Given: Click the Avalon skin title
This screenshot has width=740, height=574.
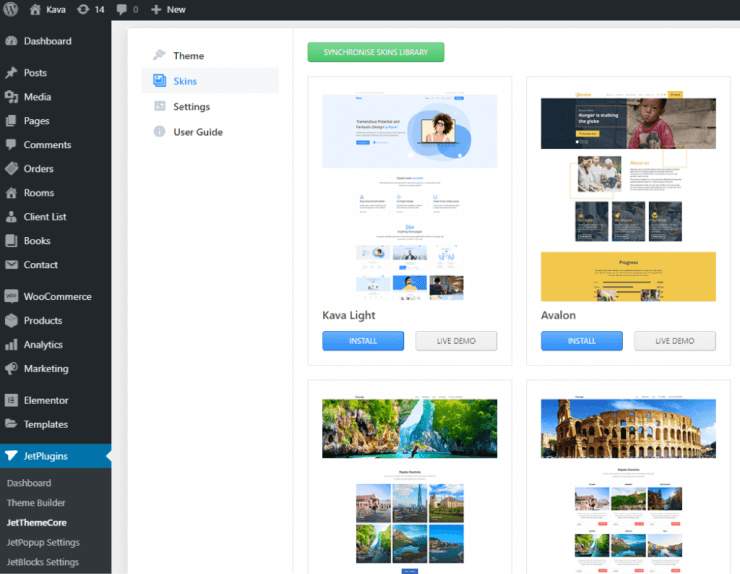Looking at the screenshot, I should (x=558, y=315).
